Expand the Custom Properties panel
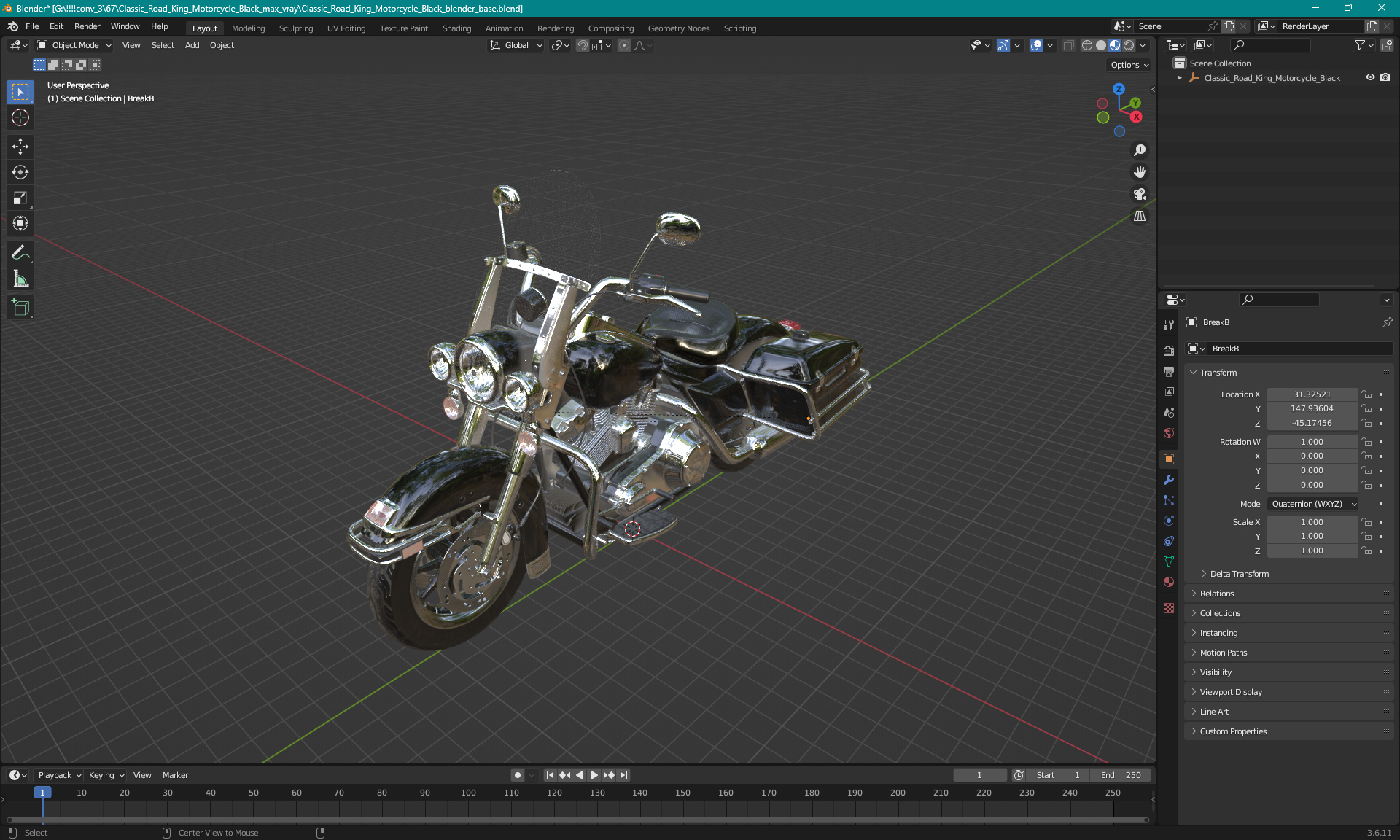1400x840 pixels. [1232, 731]
